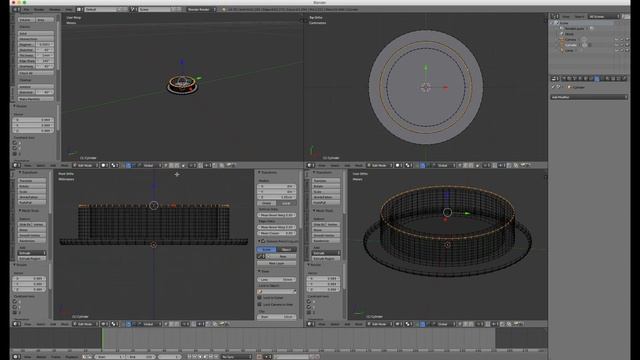Open the Add Modifier dropdown
This screenshot has height=360, width=640.
tap(589, 97)
